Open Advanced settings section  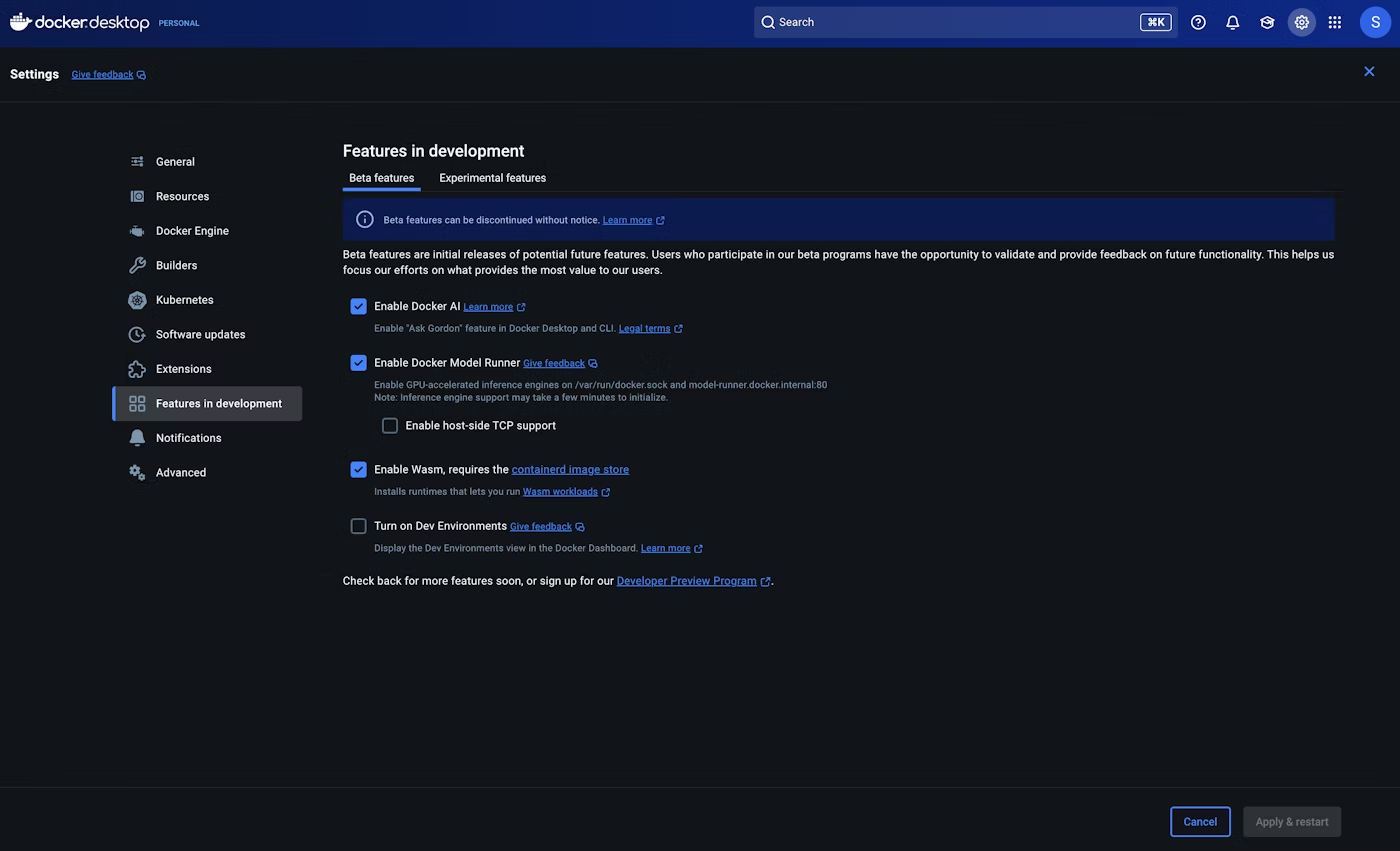click(x=207, y=472)
